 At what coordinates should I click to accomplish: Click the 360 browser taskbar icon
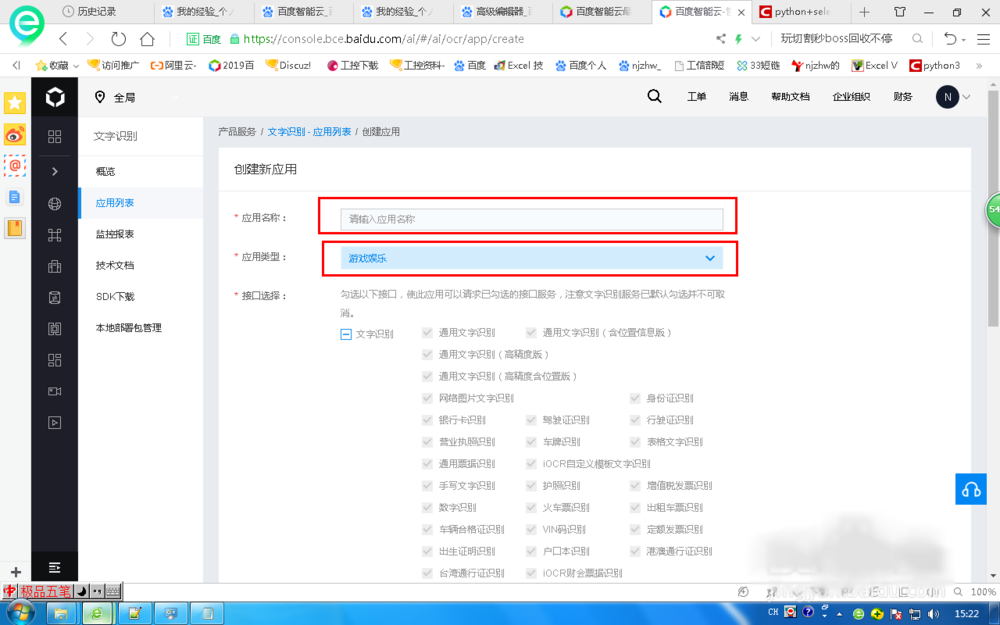click(x=97, y=614)
